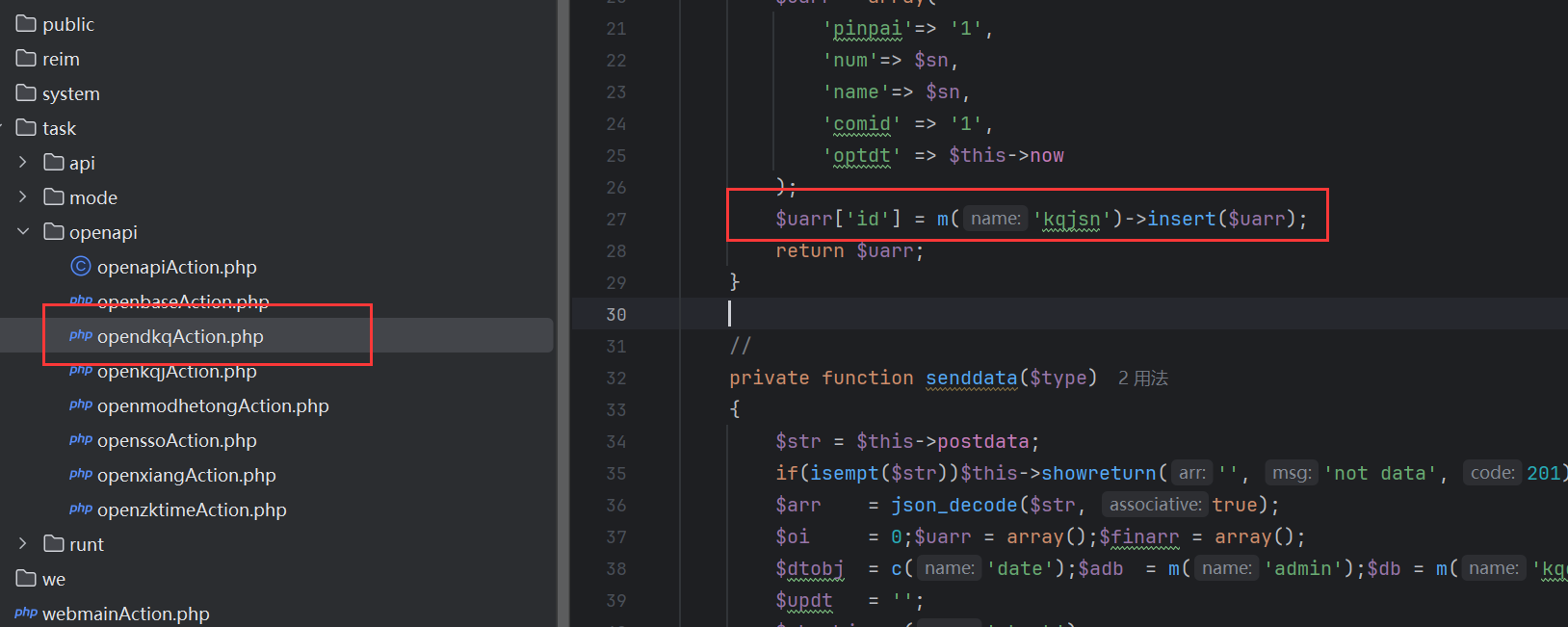The width and height of the screenshot is (1568, 627).
Task: Open openssoAction.php file
Action: tap(177, 440)
